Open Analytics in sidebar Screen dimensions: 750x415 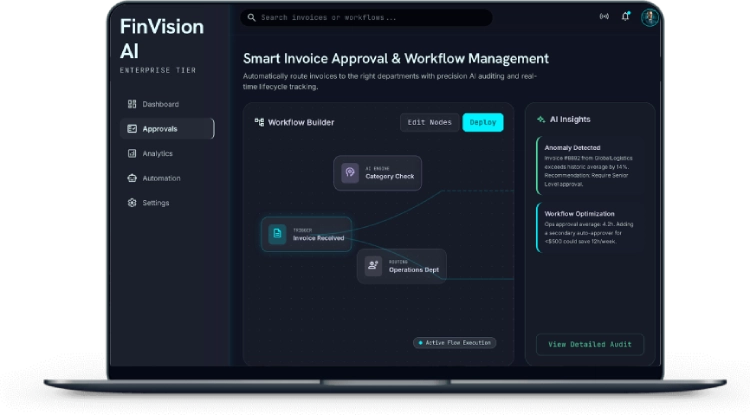point(166,153)
